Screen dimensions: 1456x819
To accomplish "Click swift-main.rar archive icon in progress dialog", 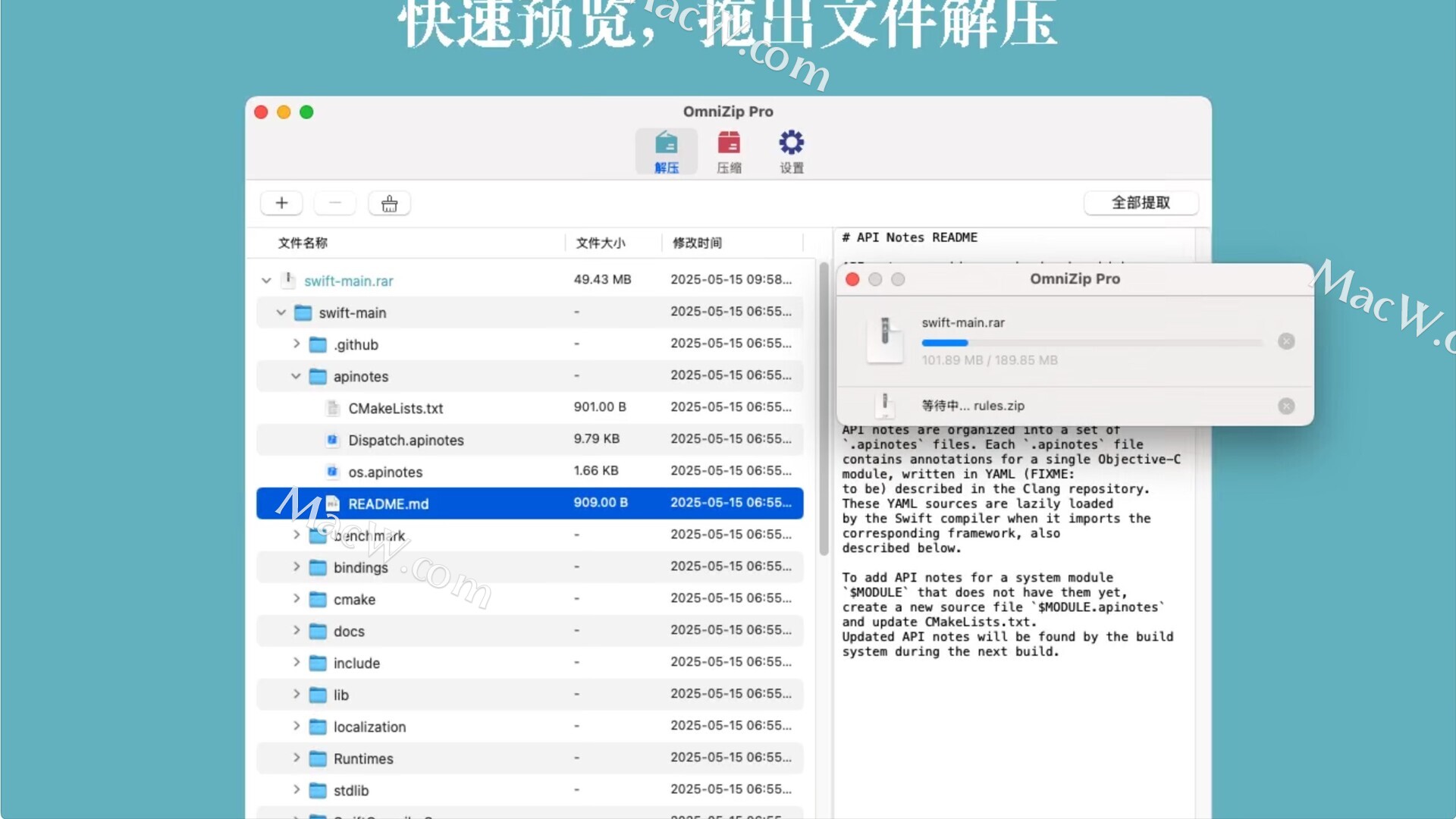I will tap(885, 340).
